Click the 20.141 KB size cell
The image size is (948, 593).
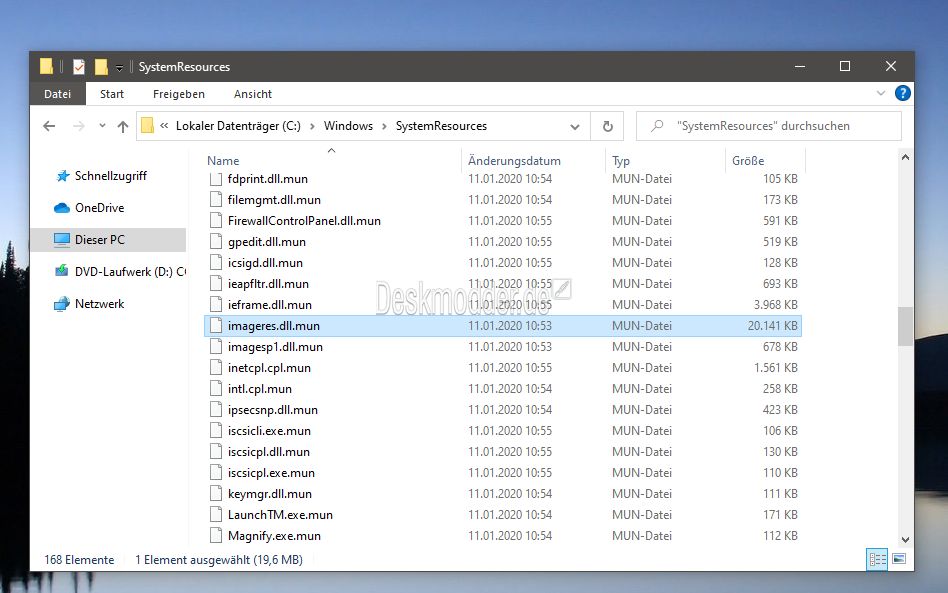point(772,326)
